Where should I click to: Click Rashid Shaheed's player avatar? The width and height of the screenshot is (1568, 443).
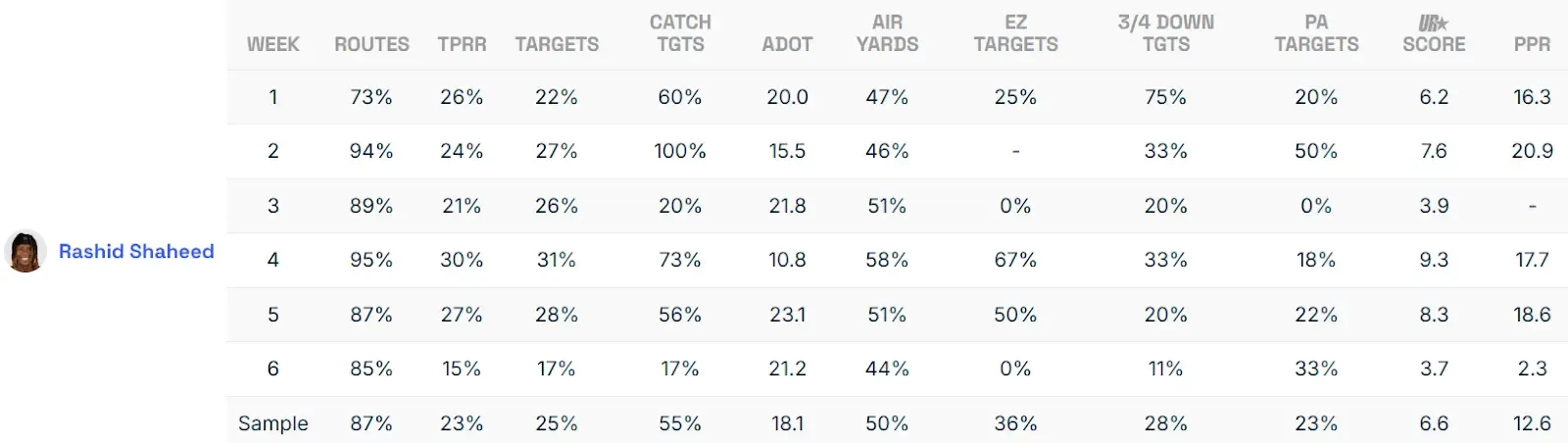(x=25, y=252)
